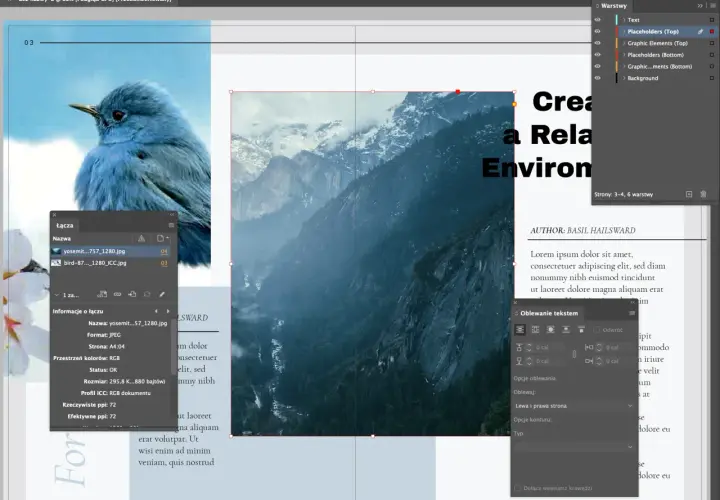The width and height of the screenshot is (720, 500).
Task: Click pen icon on Placeholders (Top) layer
Action: click(700, 32)
